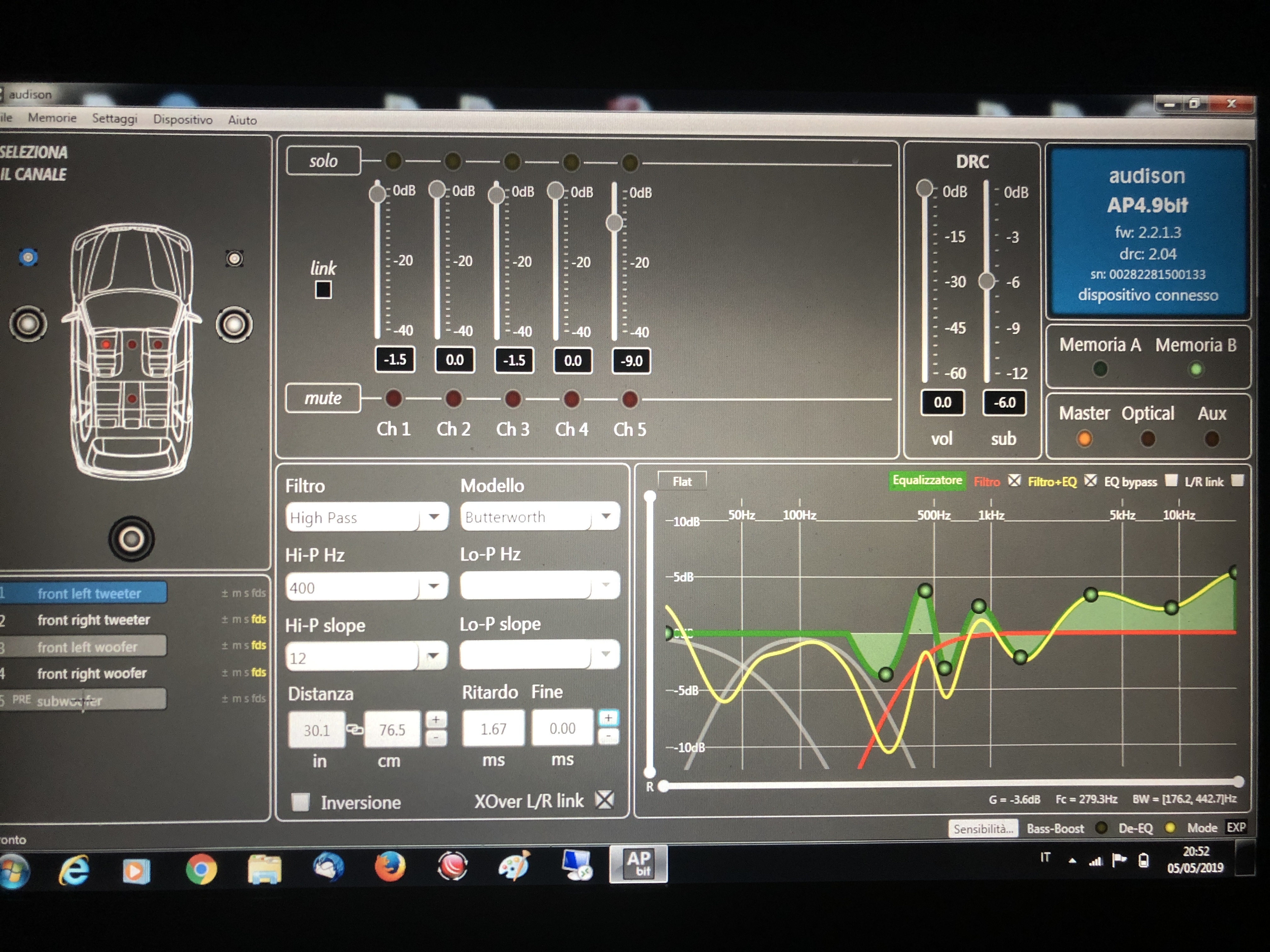The image size is (1270, 952).
Task: Open the Modello Butterworth dropdown
Action: [x=540, y=517]
